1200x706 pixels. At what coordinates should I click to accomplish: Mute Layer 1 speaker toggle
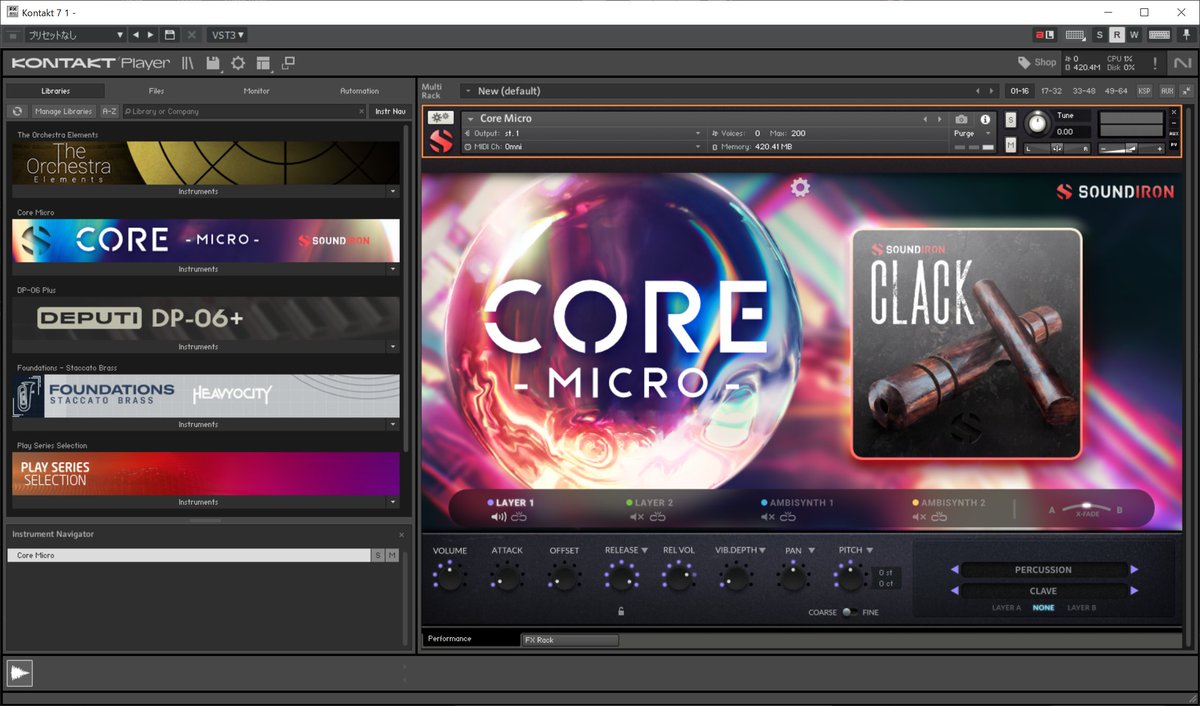tap(498, 517)
